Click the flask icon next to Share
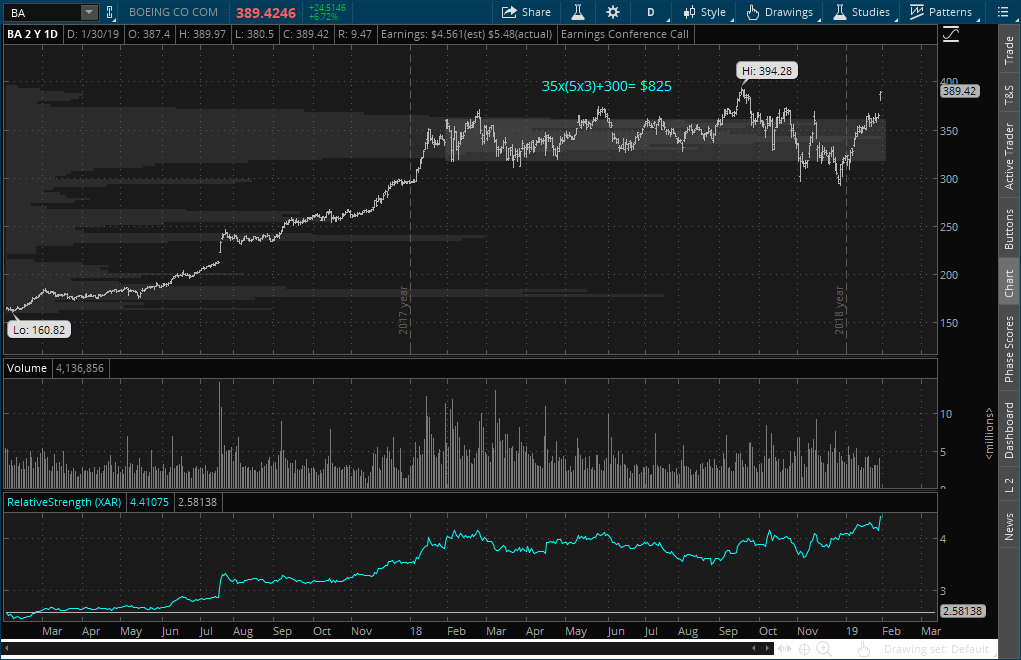Image resolution: width=1021 pixels, height=660 pixels. 577,12
